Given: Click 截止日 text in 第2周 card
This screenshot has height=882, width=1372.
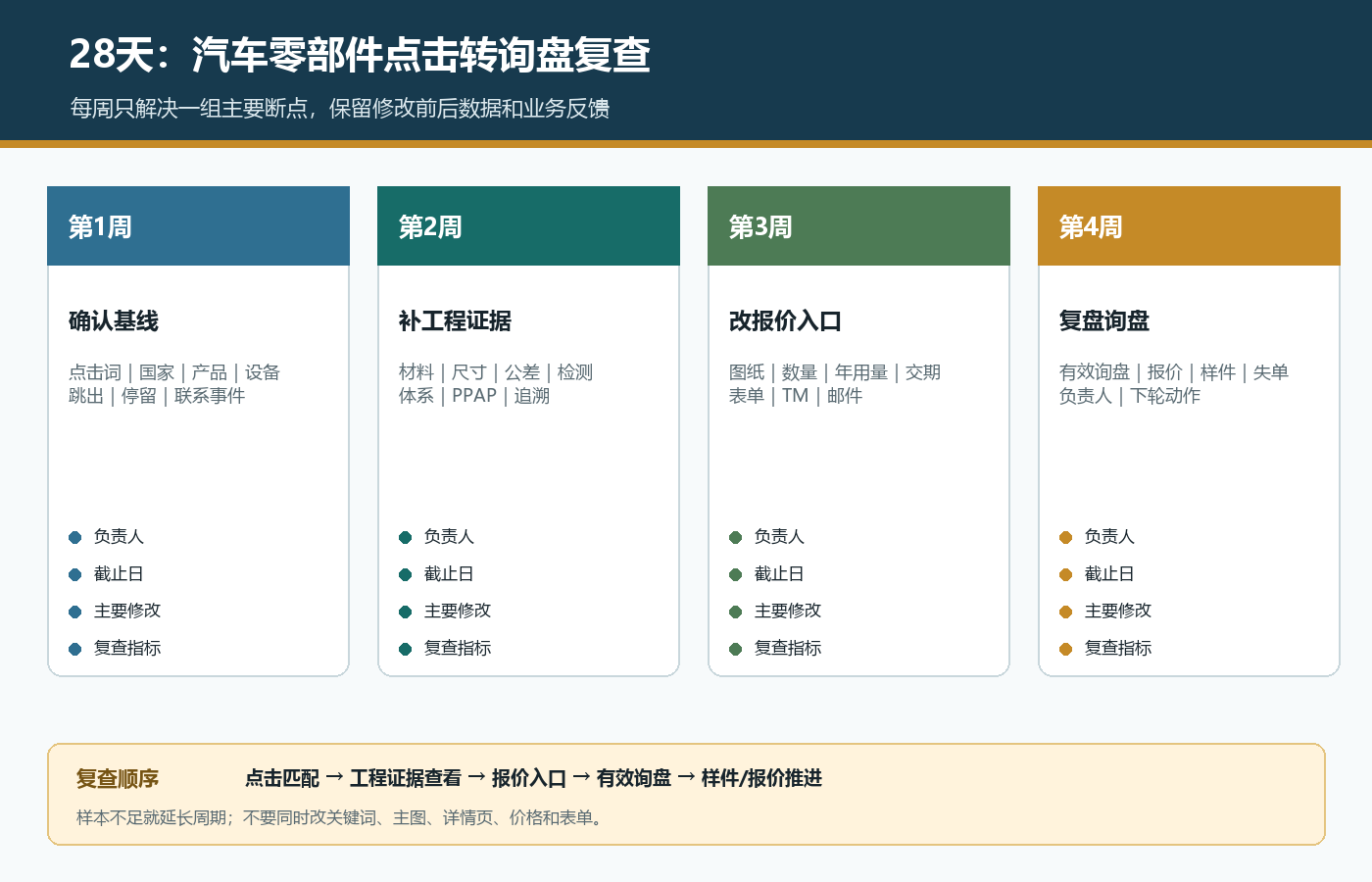Looking at the screenshot, I should [x=449, y=573].
